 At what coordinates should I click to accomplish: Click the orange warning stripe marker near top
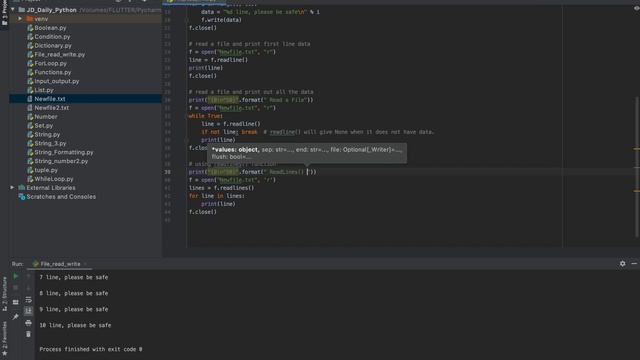636,149
